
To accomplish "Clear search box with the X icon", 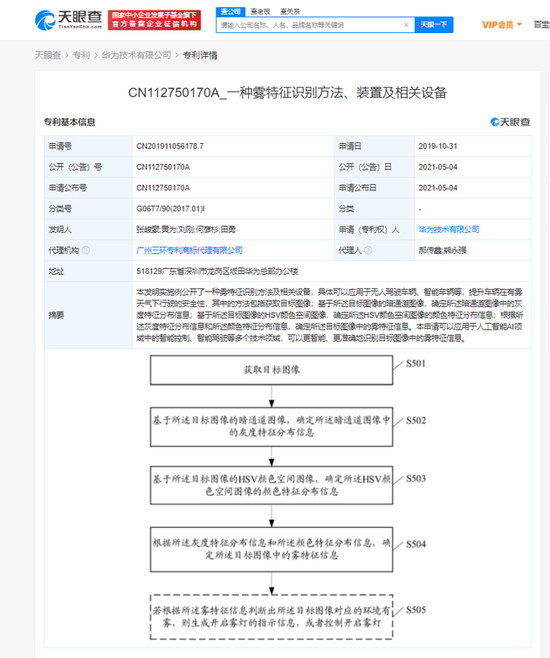I will (406, 25).
